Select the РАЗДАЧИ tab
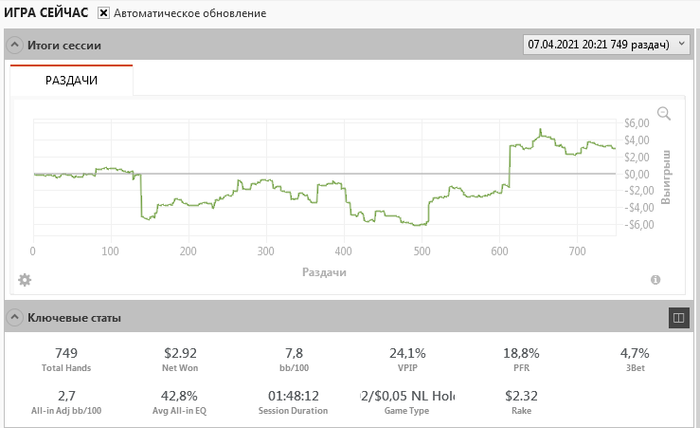Image resolution: width=700 pixels, height=428 pixels. tap(72, 80)
